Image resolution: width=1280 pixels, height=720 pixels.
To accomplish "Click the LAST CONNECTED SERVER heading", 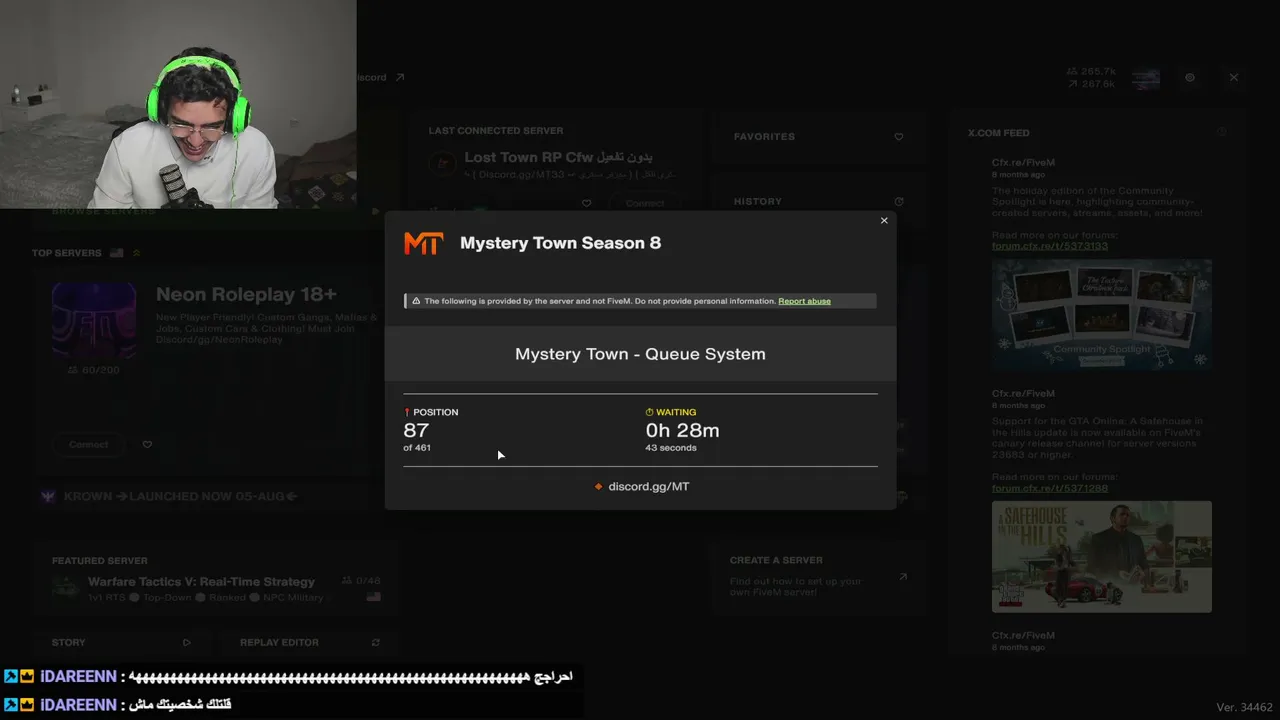I will coord(496,131).
